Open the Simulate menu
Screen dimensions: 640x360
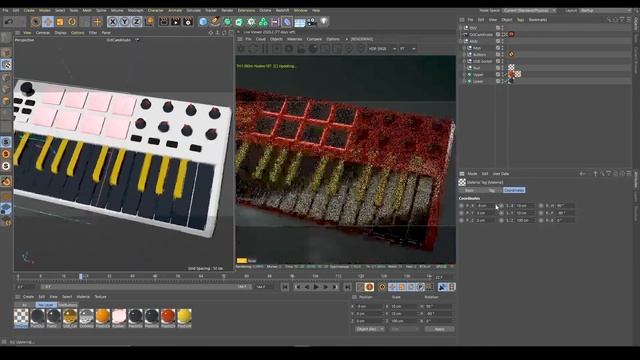coord(193,11)
